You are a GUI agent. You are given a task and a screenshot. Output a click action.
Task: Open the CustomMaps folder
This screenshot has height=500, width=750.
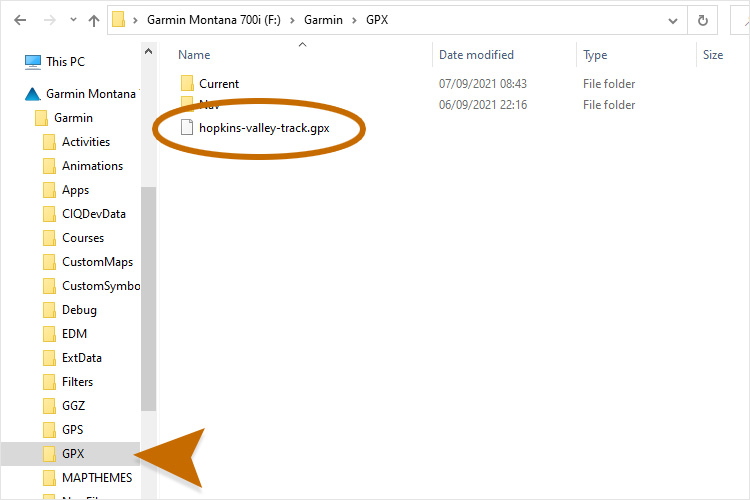pyautogui.click(x=98, y=262)
